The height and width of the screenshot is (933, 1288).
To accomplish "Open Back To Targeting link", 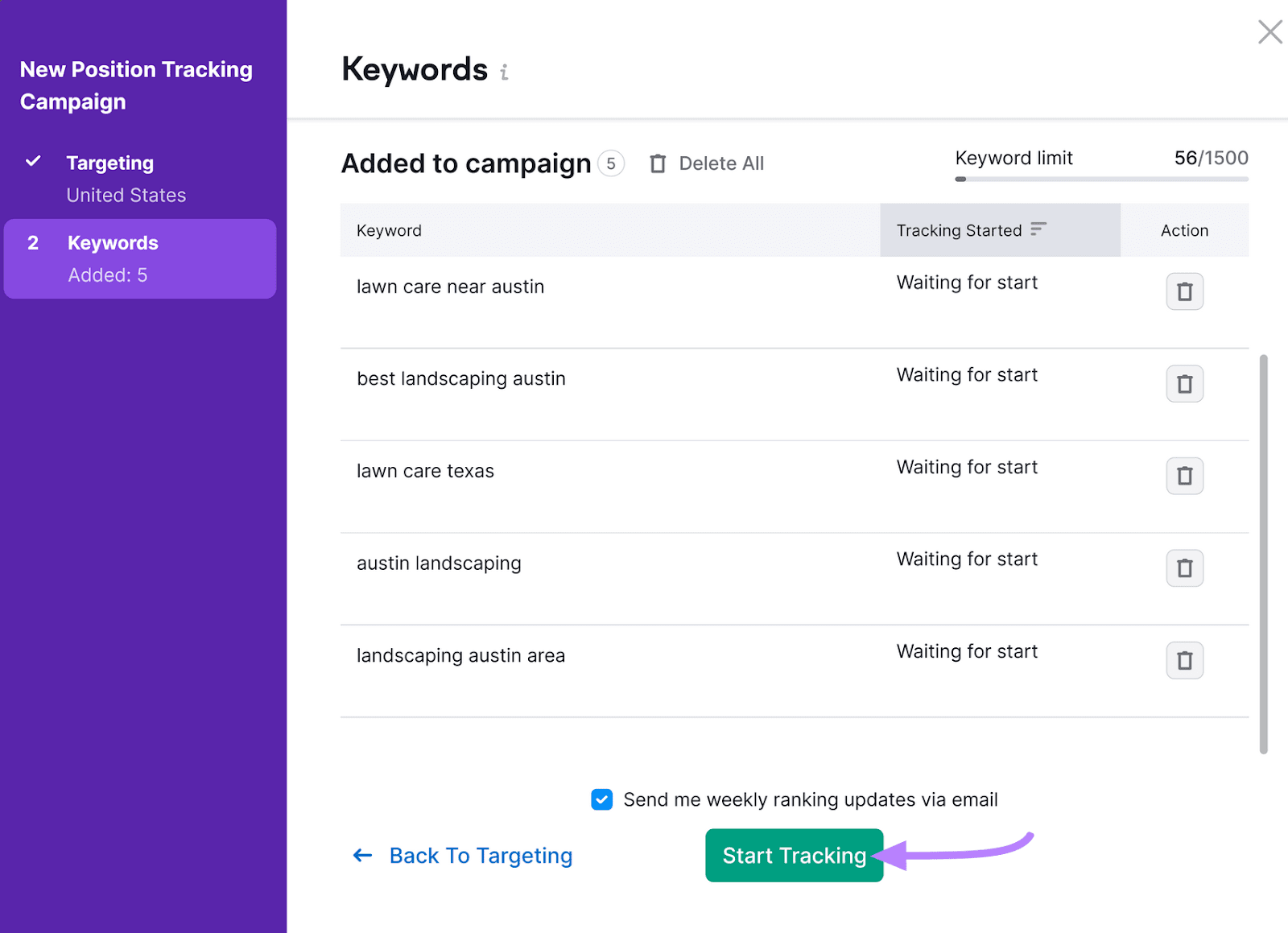I will click(480, 855).
